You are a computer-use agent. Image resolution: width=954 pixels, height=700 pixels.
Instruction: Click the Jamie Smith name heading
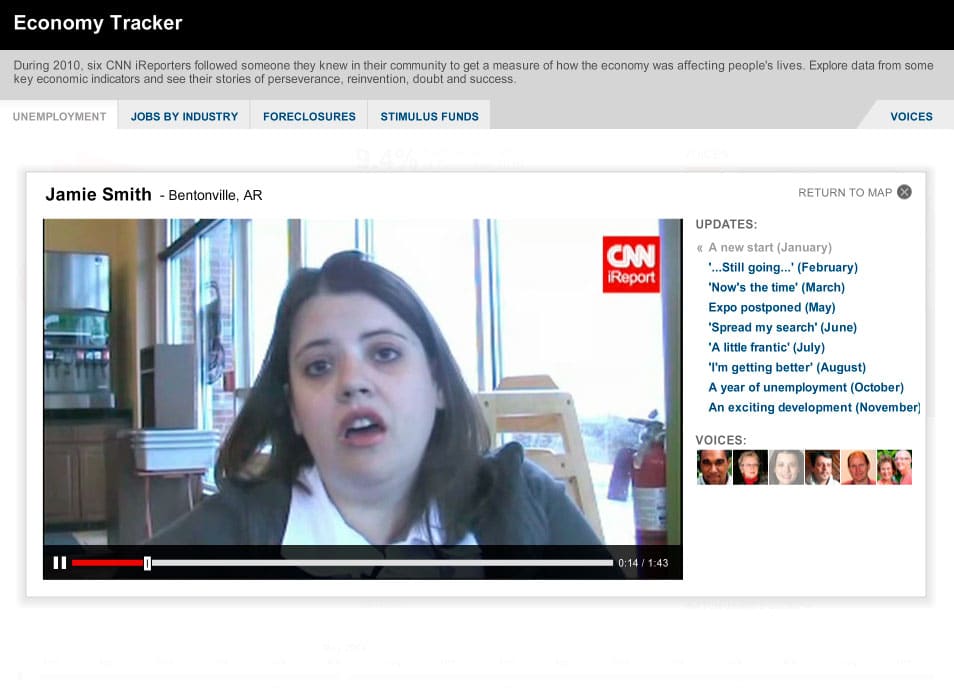coord(99,195)
